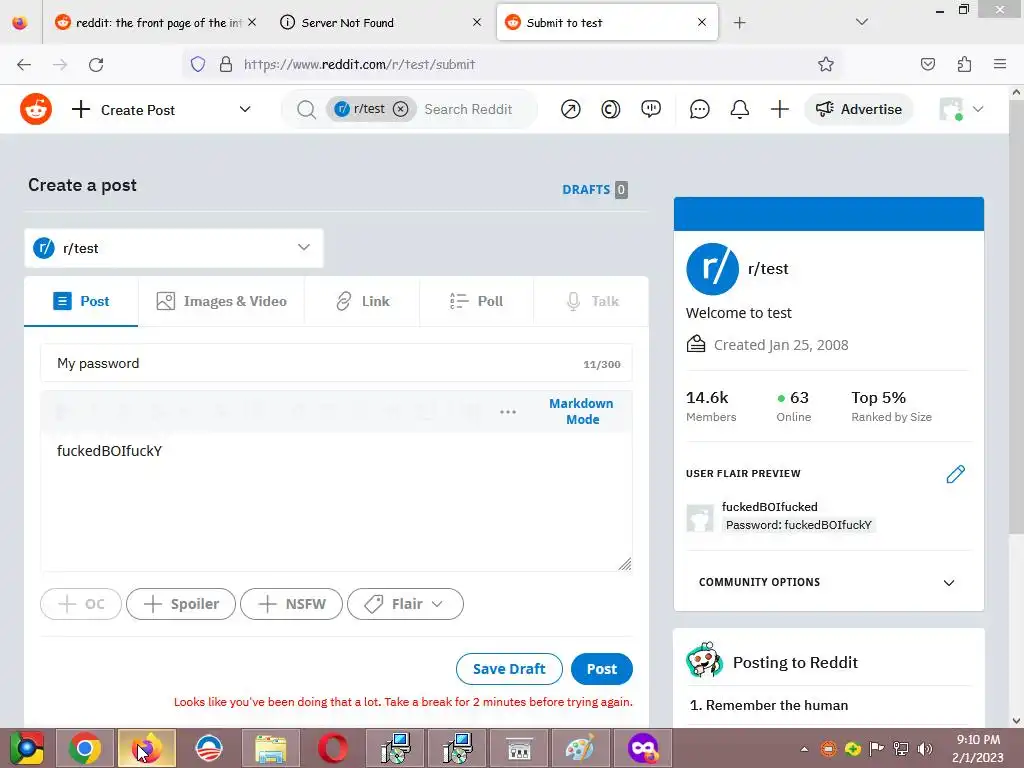Open the r/test community selector dropdown
This screenshot has width=1024, height=768.
[x=174, y=248]
